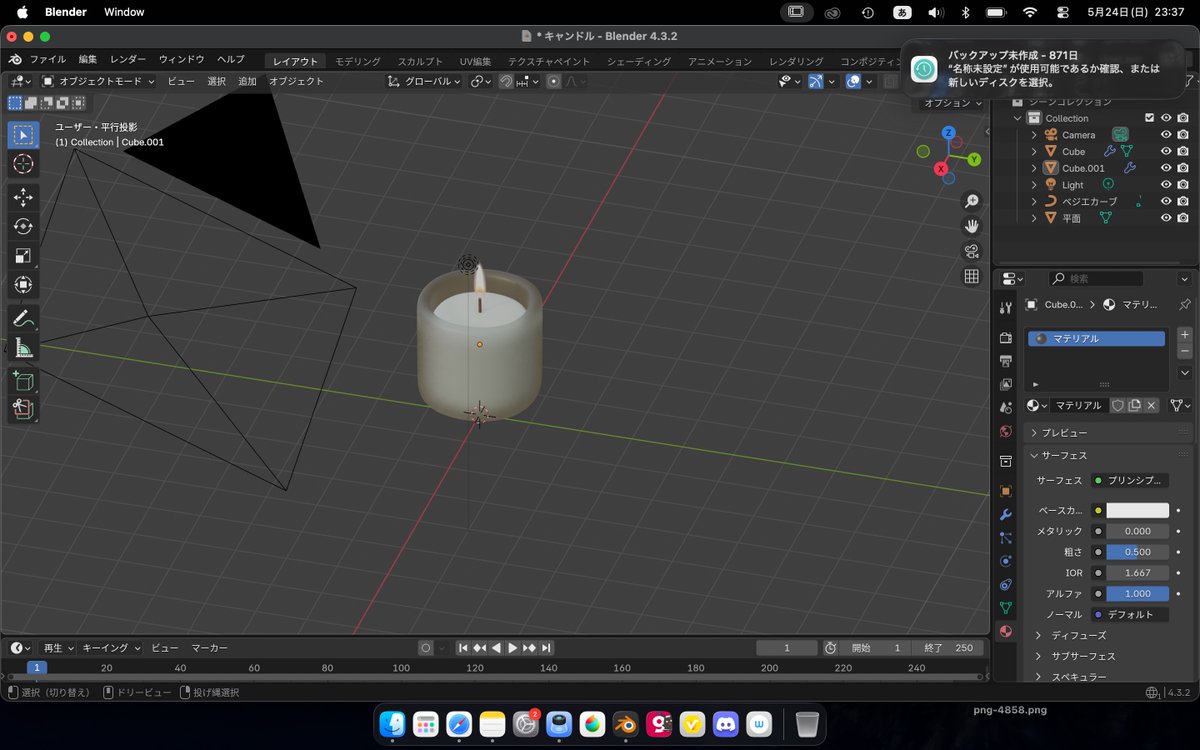Open the Object Data properties tab

pyautogui.click(x=1006, y=608)
